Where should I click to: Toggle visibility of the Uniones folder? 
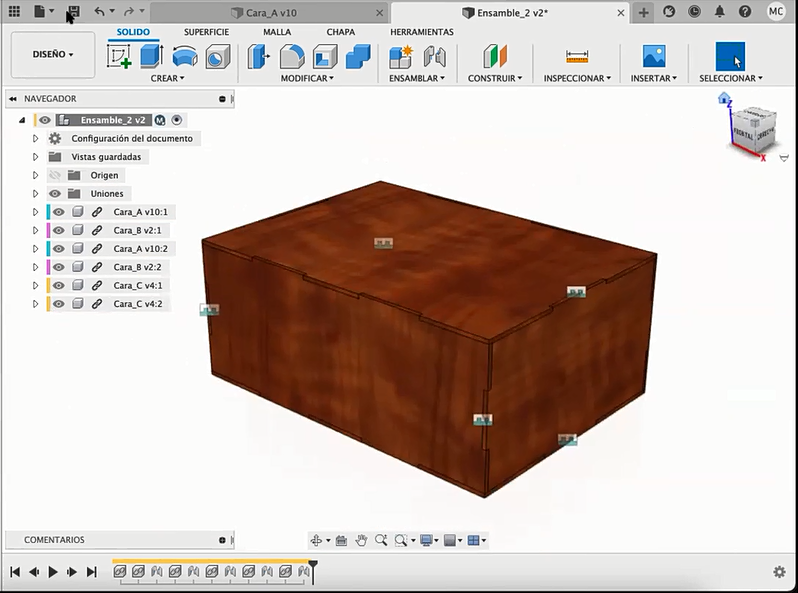pos(55,194)
